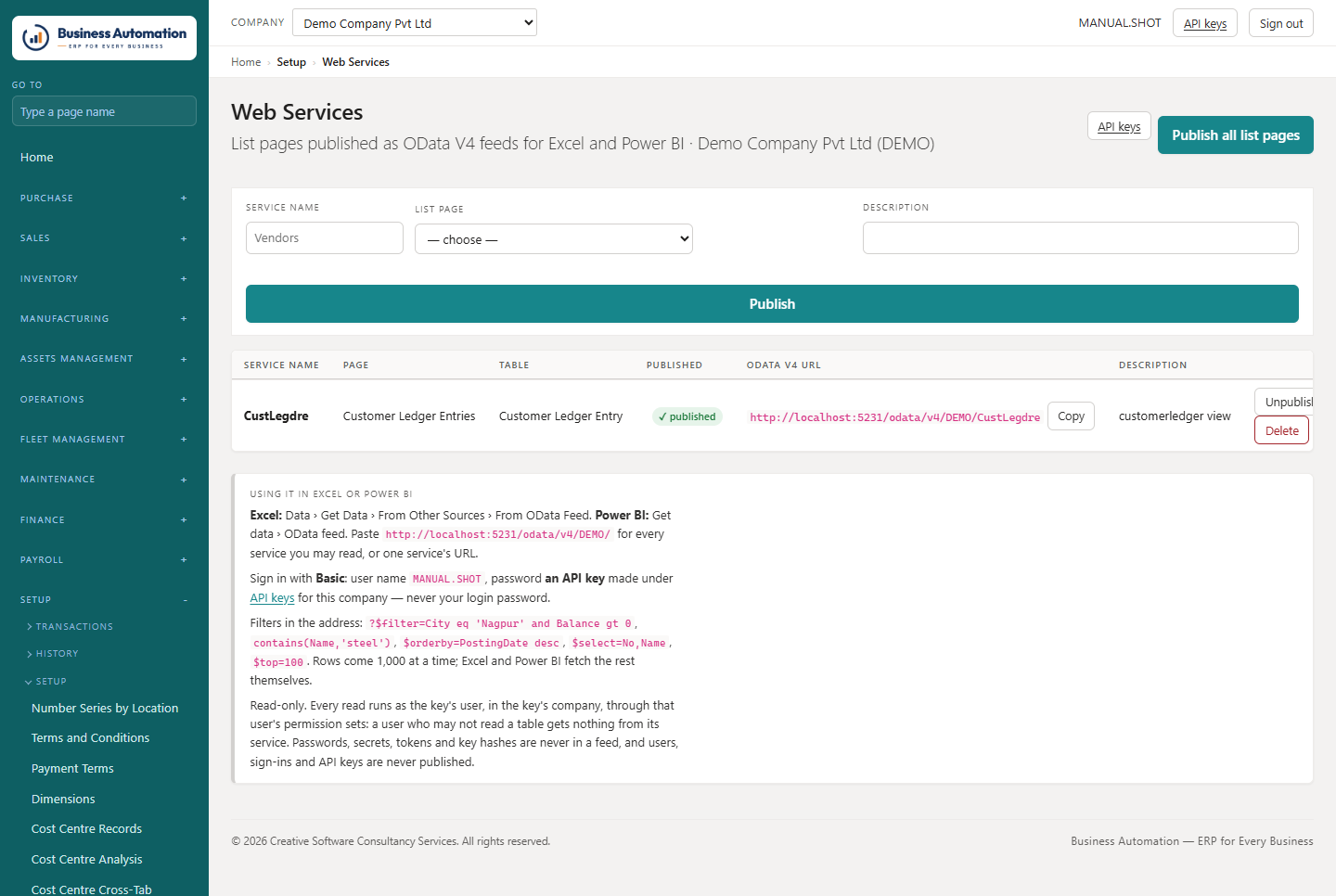The height and width of the screenshot is (896, 1336).
Task: Expand the Payroll sidebar section
Action: pyautogui.click(x=104, y=560)
